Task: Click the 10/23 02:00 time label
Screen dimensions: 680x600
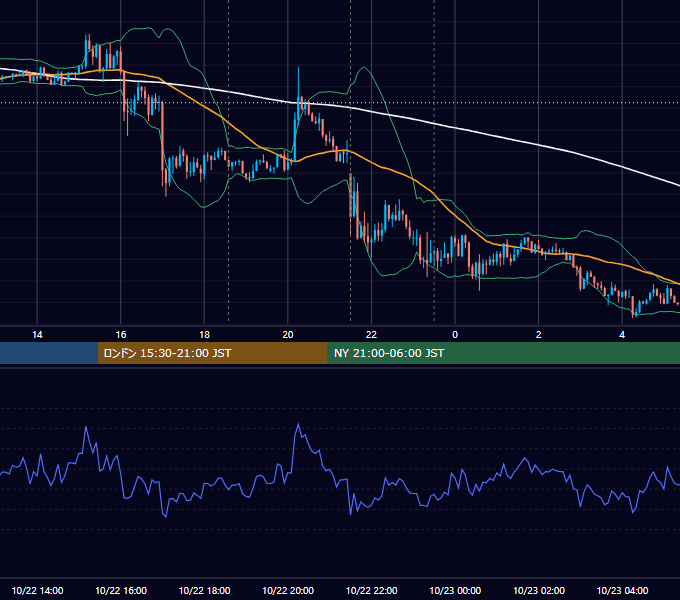Action: pos(539,590)
